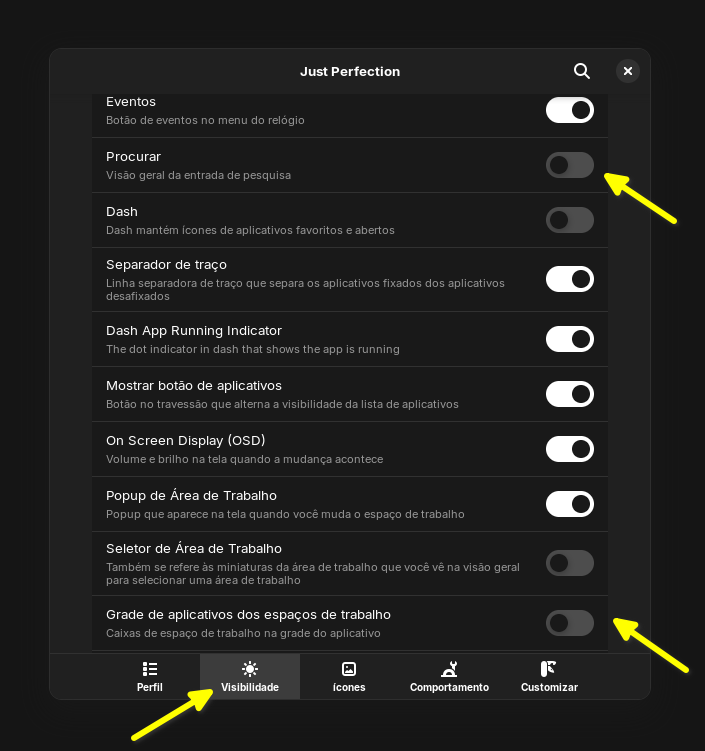Toggle Popup de Área de Trabalho
Screen dimensions: 705x751
tap(570, 504)
